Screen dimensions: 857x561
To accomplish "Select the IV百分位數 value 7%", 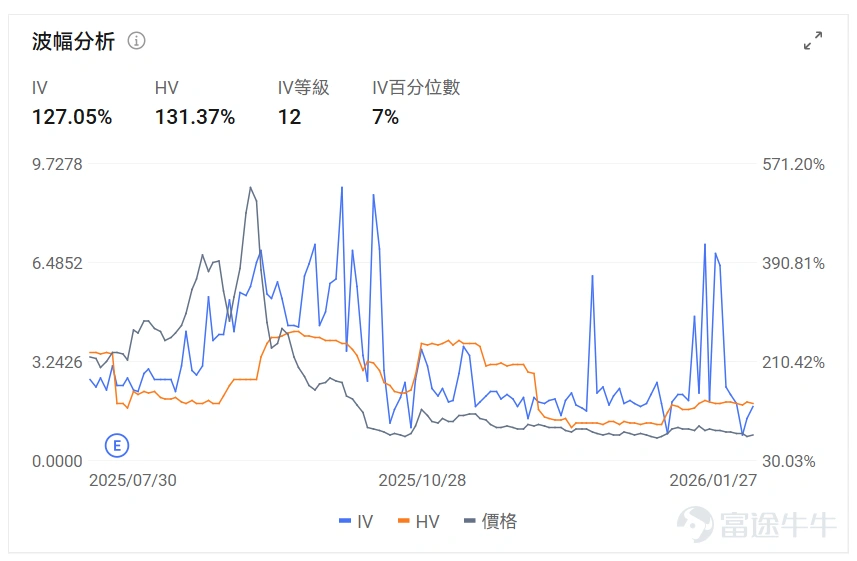I will click(386, 117).
